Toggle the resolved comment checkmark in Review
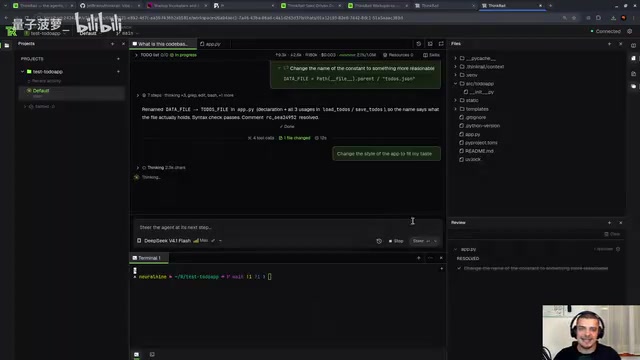The image size is (640, 360). [459, 268]
